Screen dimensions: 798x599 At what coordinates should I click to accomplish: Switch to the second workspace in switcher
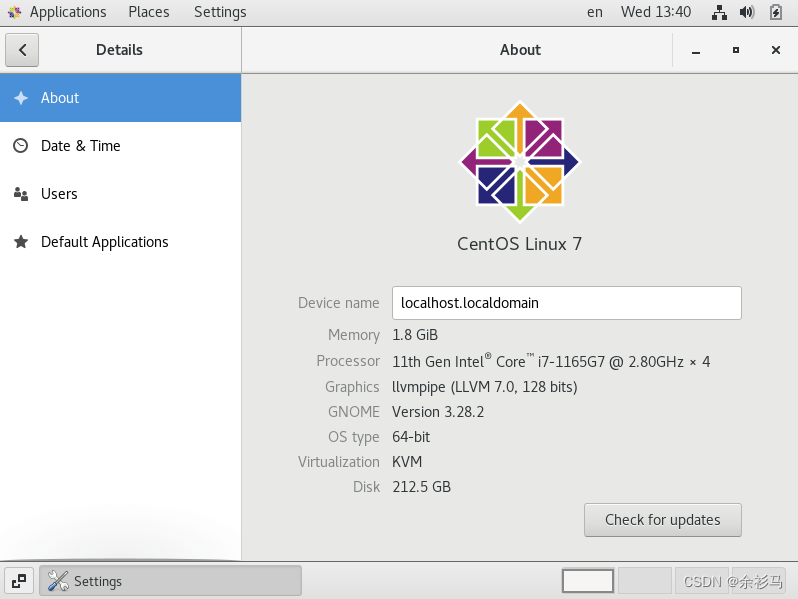click(x=644, y=581)
